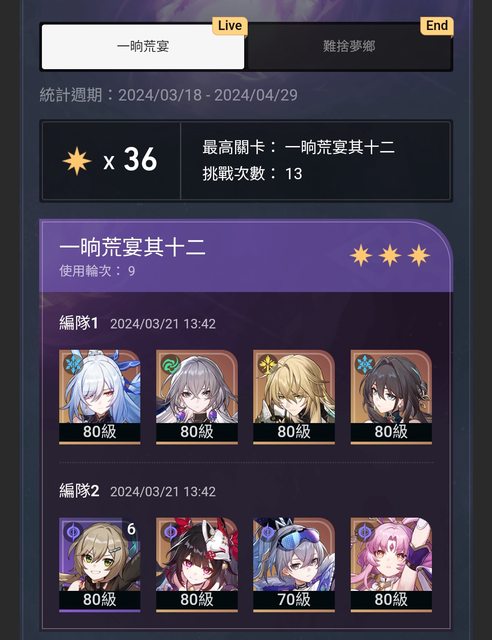Screen dimensions: 492x640
Task: Click the Ice element icon on Ruan Mei
Action: pyautogui.click(x=365, y=364)
